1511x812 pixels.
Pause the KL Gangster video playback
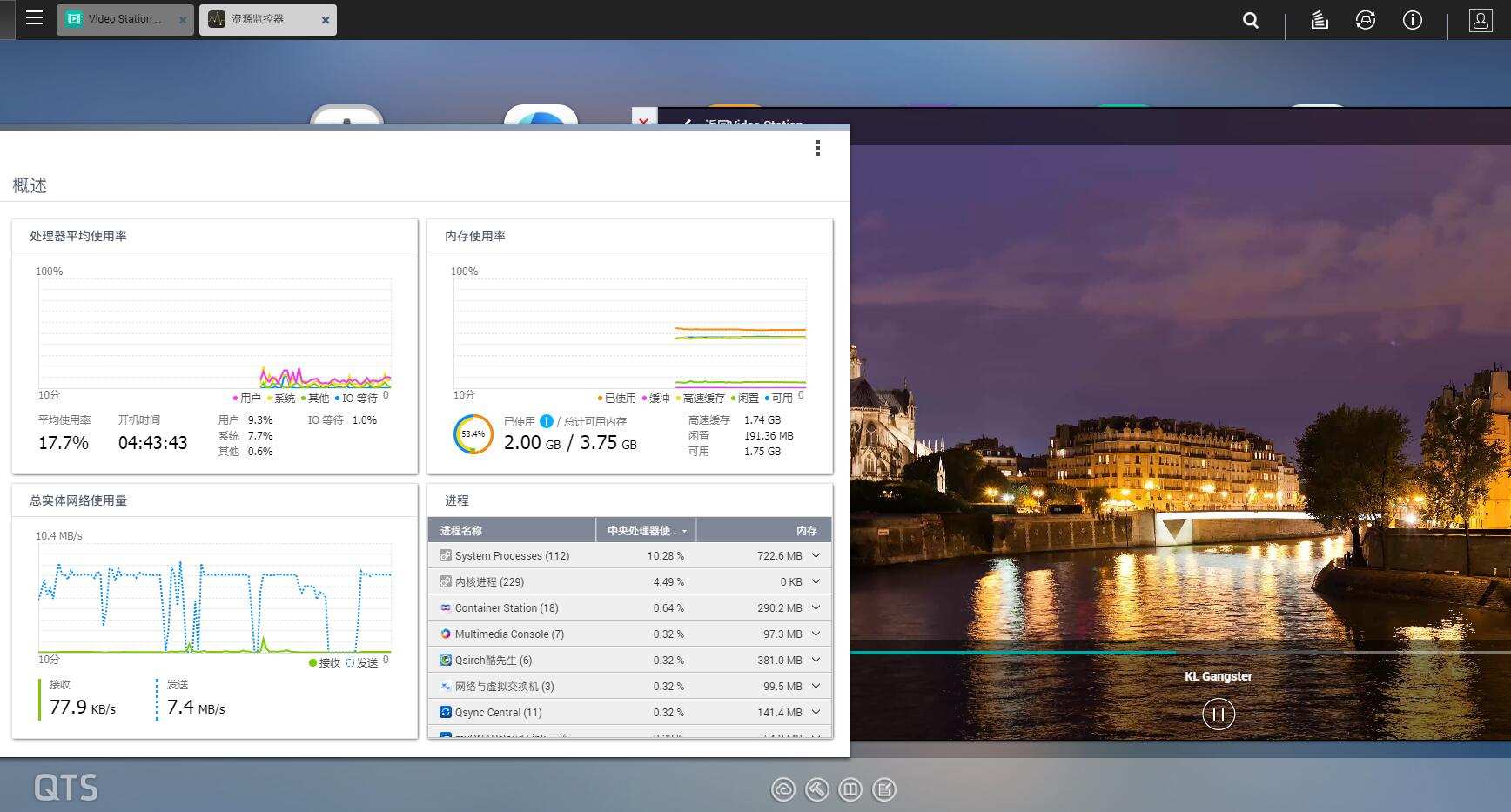pos(1219,714)
